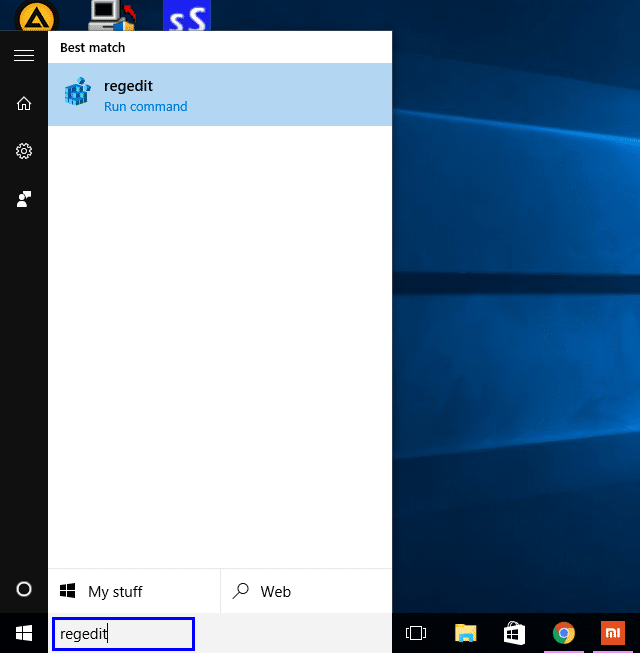Image resolution: width=640 pixels, height=653 pixels.
Task: Select the computer desktop shortcut icon
Action: 112,15
